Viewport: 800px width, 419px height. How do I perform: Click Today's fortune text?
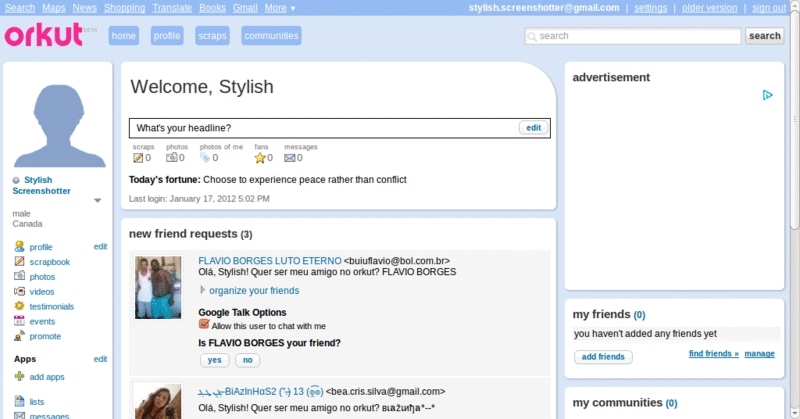click(x=267, y=180)
